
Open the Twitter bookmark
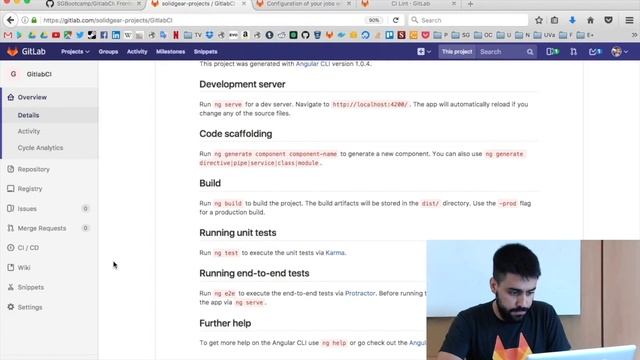pos(80,35)
